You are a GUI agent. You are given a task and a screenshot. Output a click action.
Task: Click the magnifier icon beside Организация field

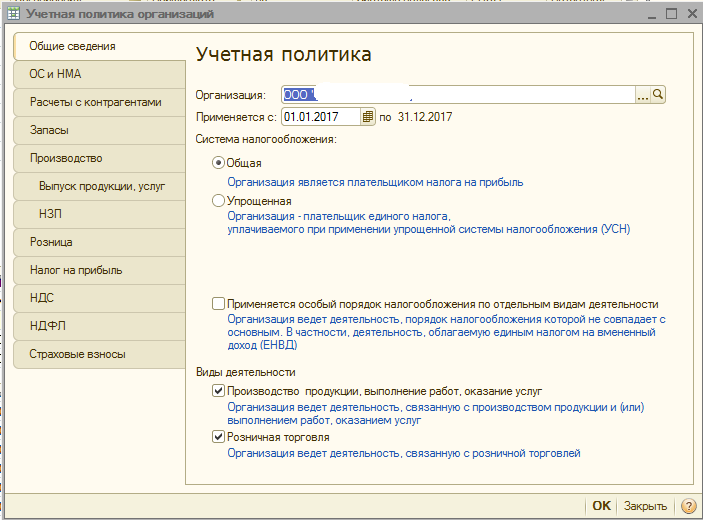(658, 94)
